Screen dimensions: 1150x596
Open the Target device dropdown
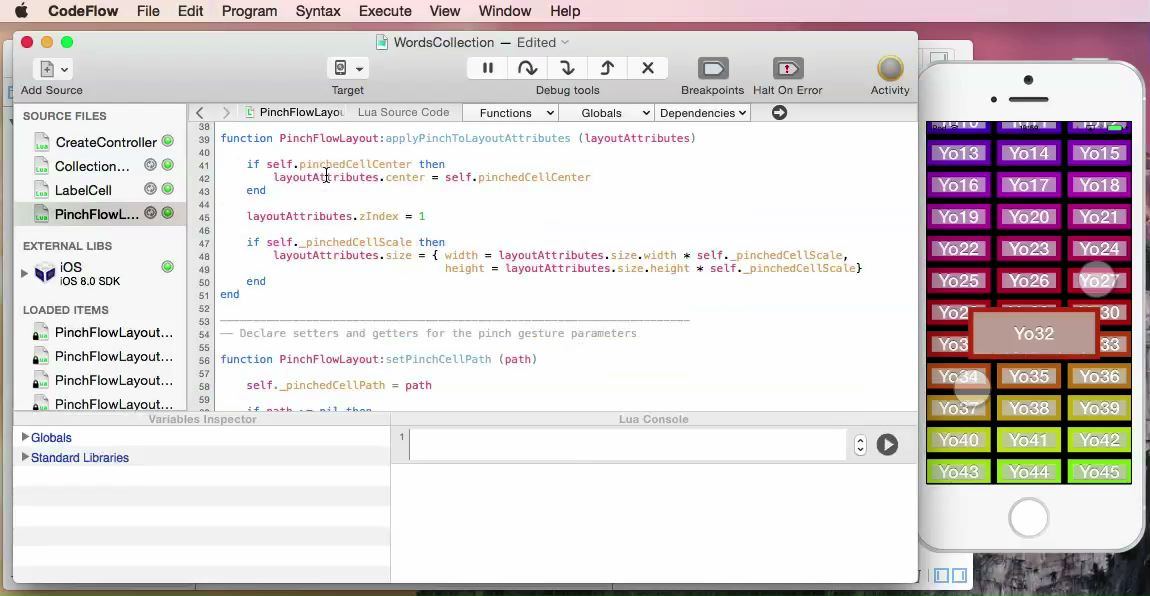pos(348,68)
